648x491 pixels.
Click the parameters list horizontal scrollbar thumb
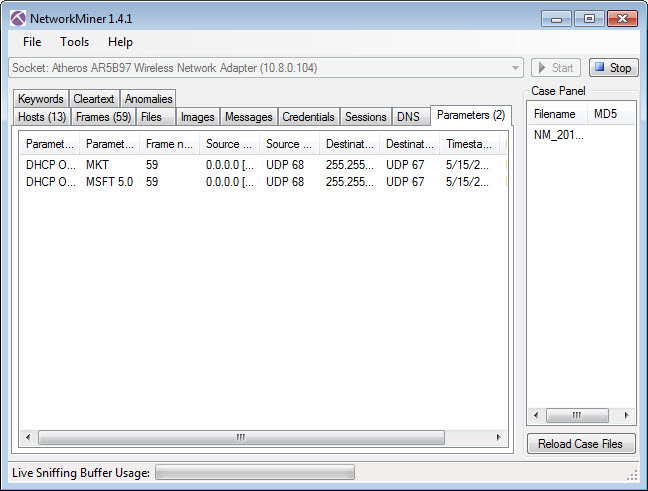(241, 437)
